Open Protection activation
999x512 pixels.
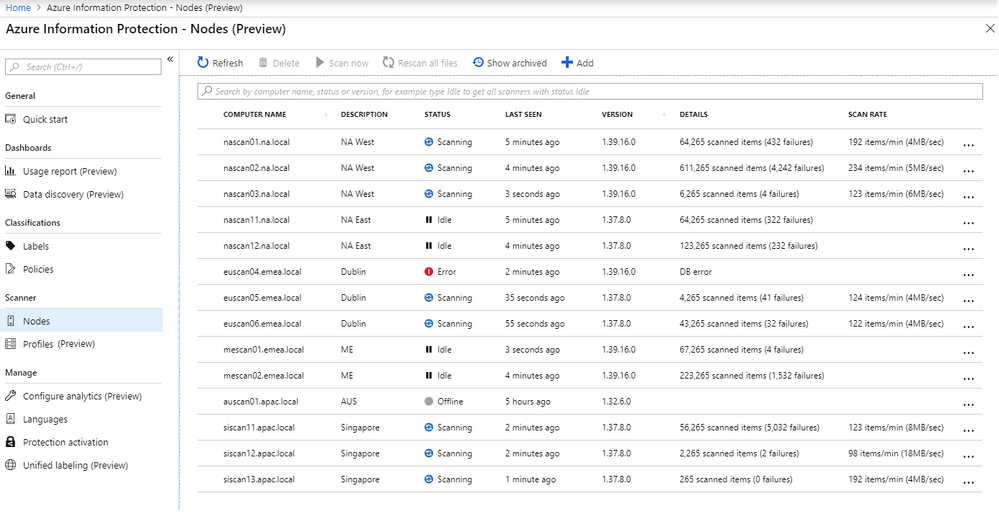tap(65, 443)
